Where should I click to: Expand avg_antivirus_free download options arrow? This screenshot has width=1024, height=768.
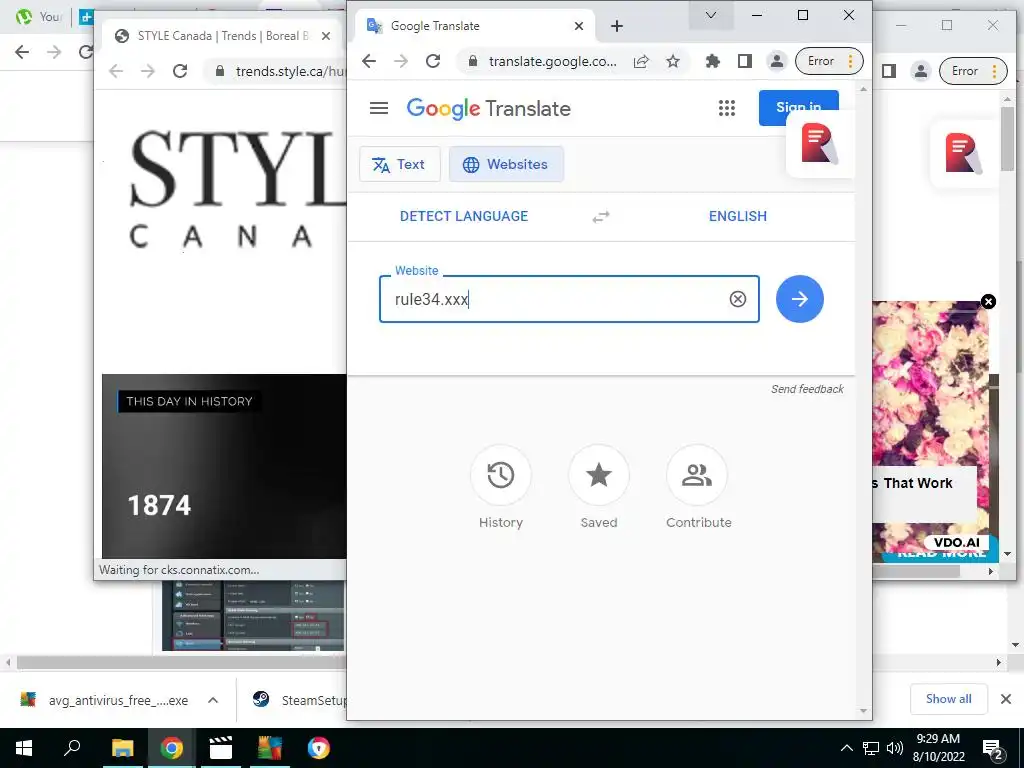coord(213,700)
